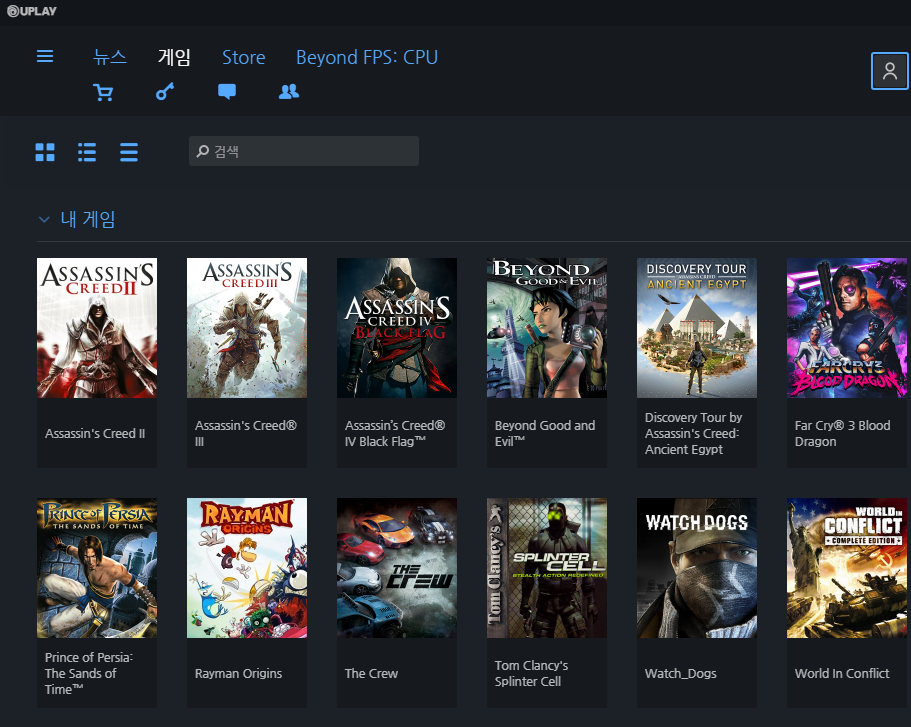
Task: Click the 검색 search field
Action: click(x=304, y=151)
